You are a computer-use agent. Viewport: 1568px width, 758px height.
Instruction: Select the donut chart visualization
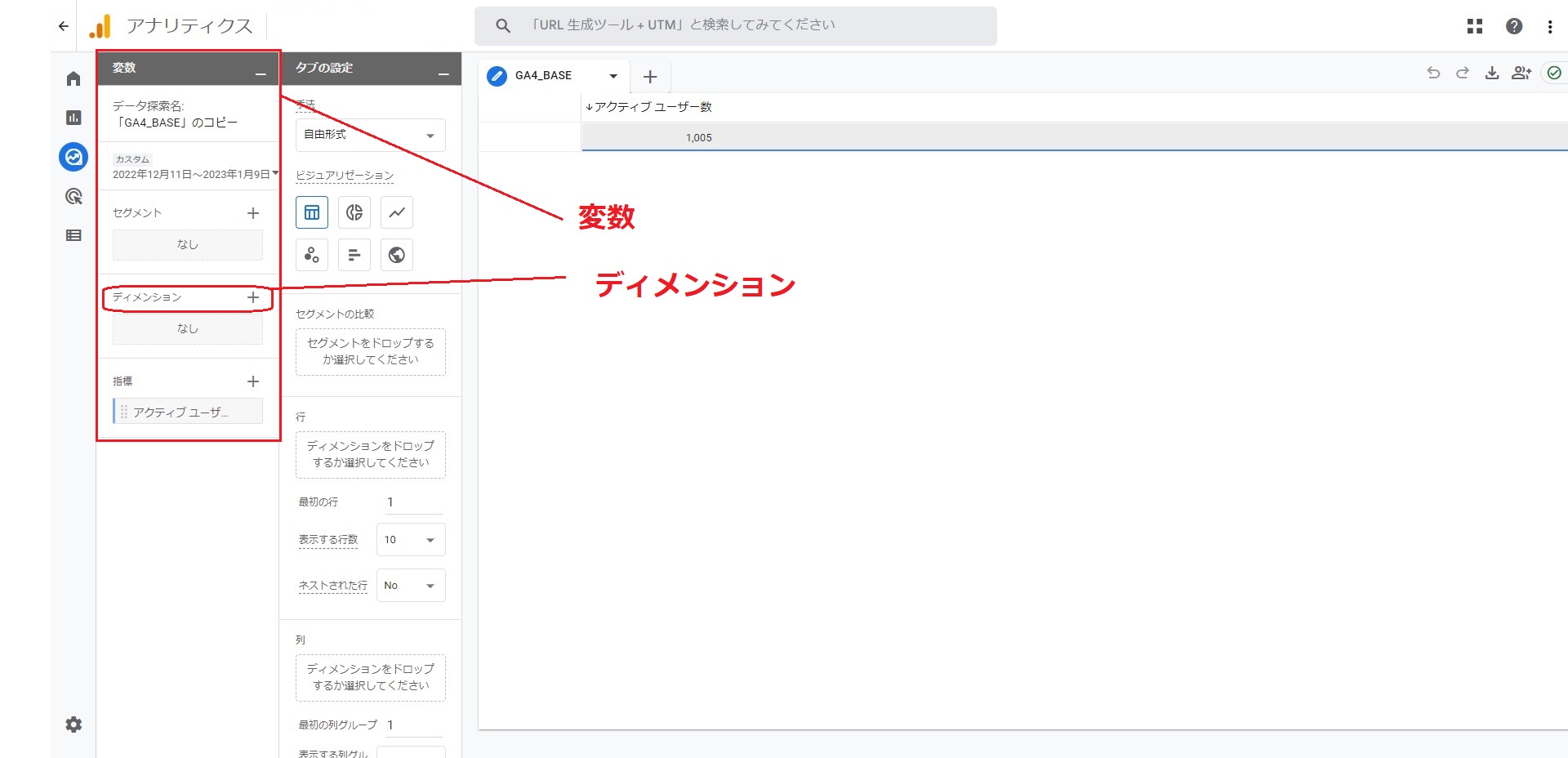pos(354,212)
